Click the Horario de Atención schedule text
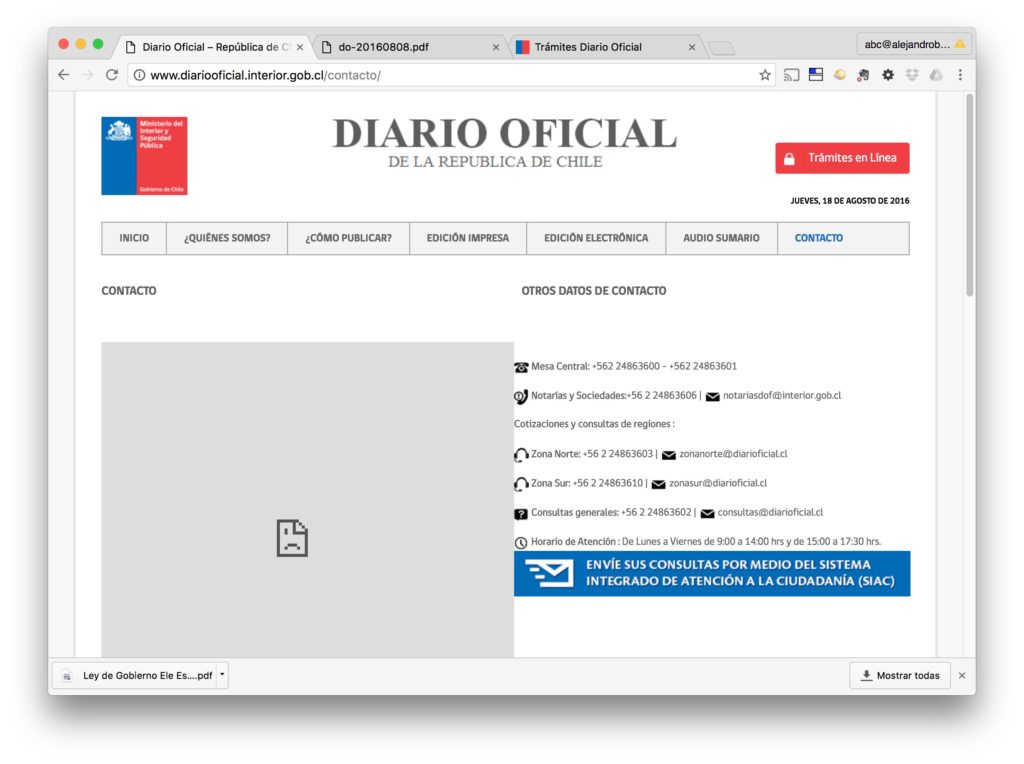This screenshot has width=1024, height=764. click(x=706, y=542)
